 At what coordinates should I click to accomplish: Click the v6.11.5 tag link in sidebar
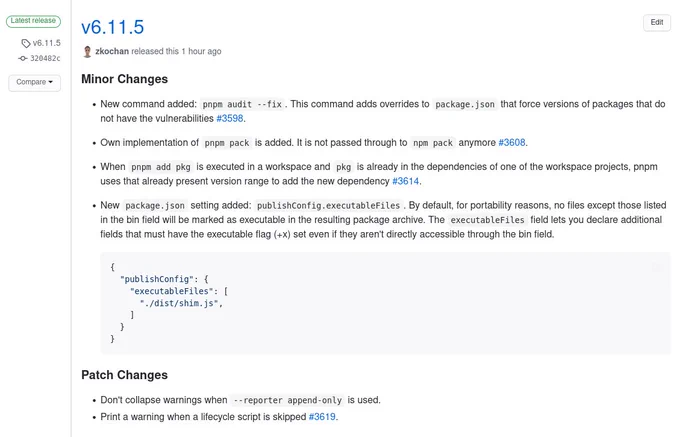point(46,43)
